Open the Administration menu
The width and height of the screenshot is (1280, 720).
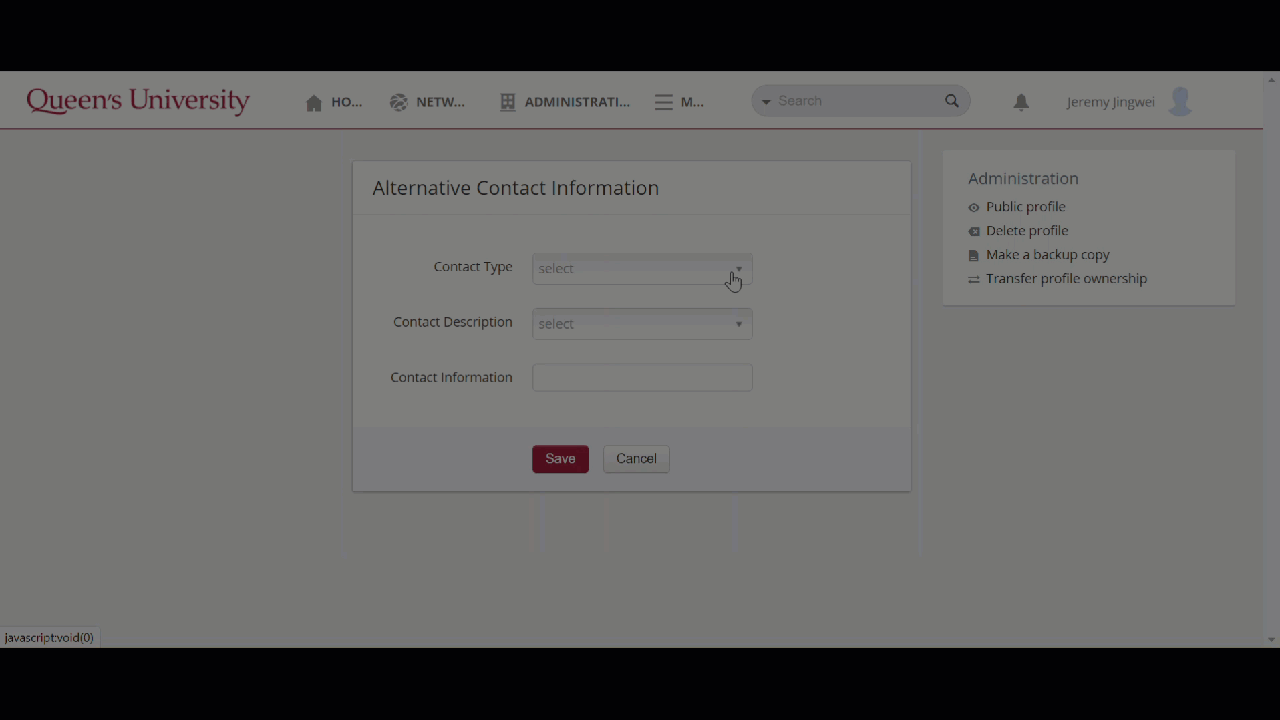(565, 102)
